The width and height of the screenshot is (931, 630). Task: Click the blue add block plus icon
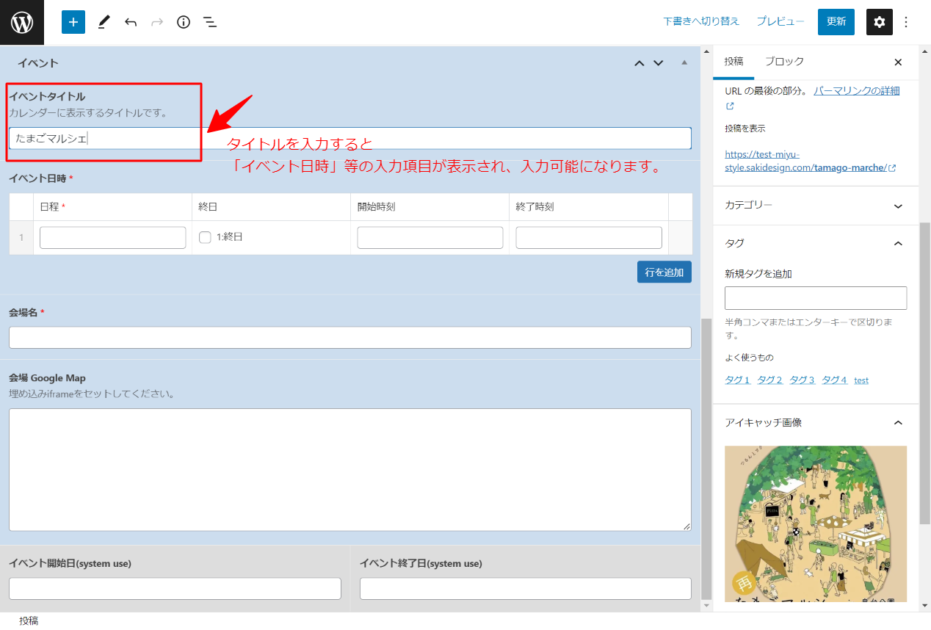[x=73, y=22]
